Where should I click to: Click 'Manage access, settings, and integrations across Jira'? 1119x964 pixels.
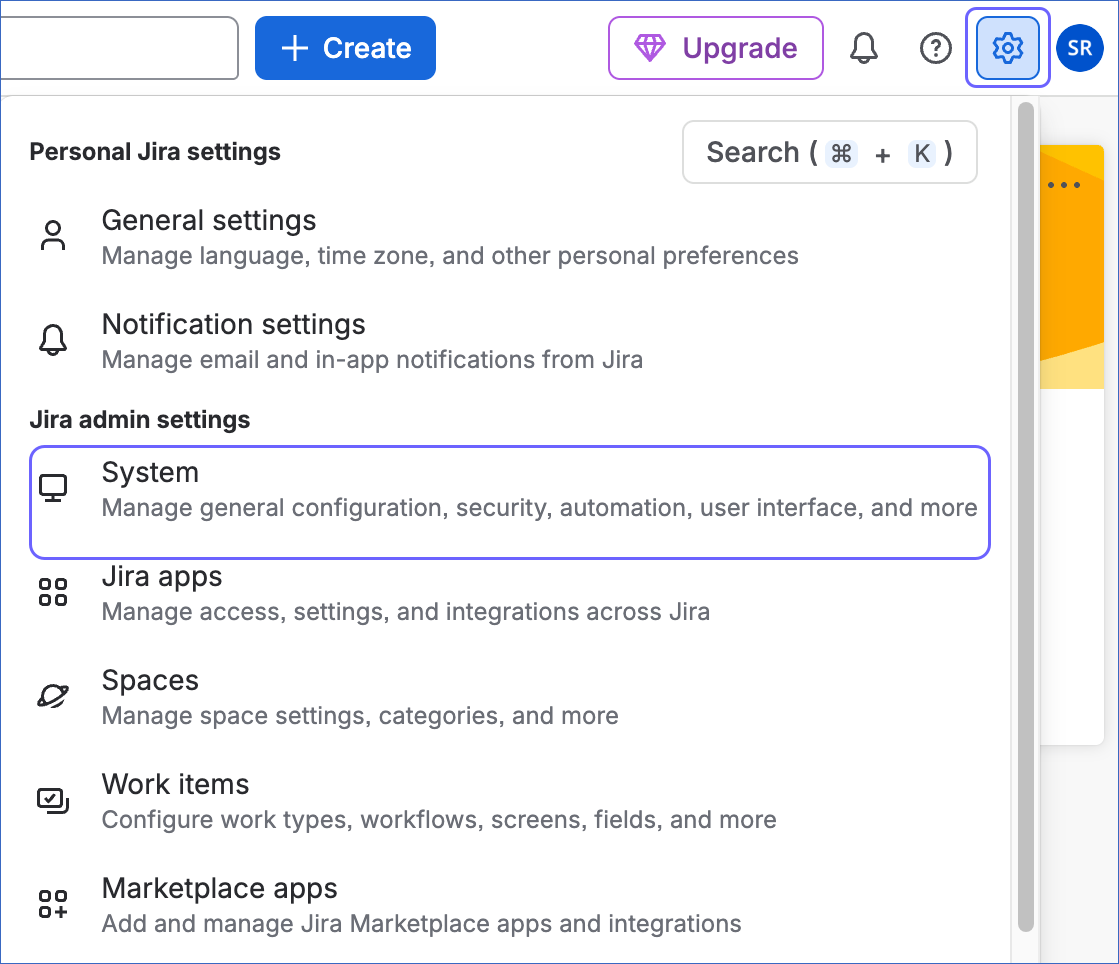pyautogui.click(x=406, y=612)
